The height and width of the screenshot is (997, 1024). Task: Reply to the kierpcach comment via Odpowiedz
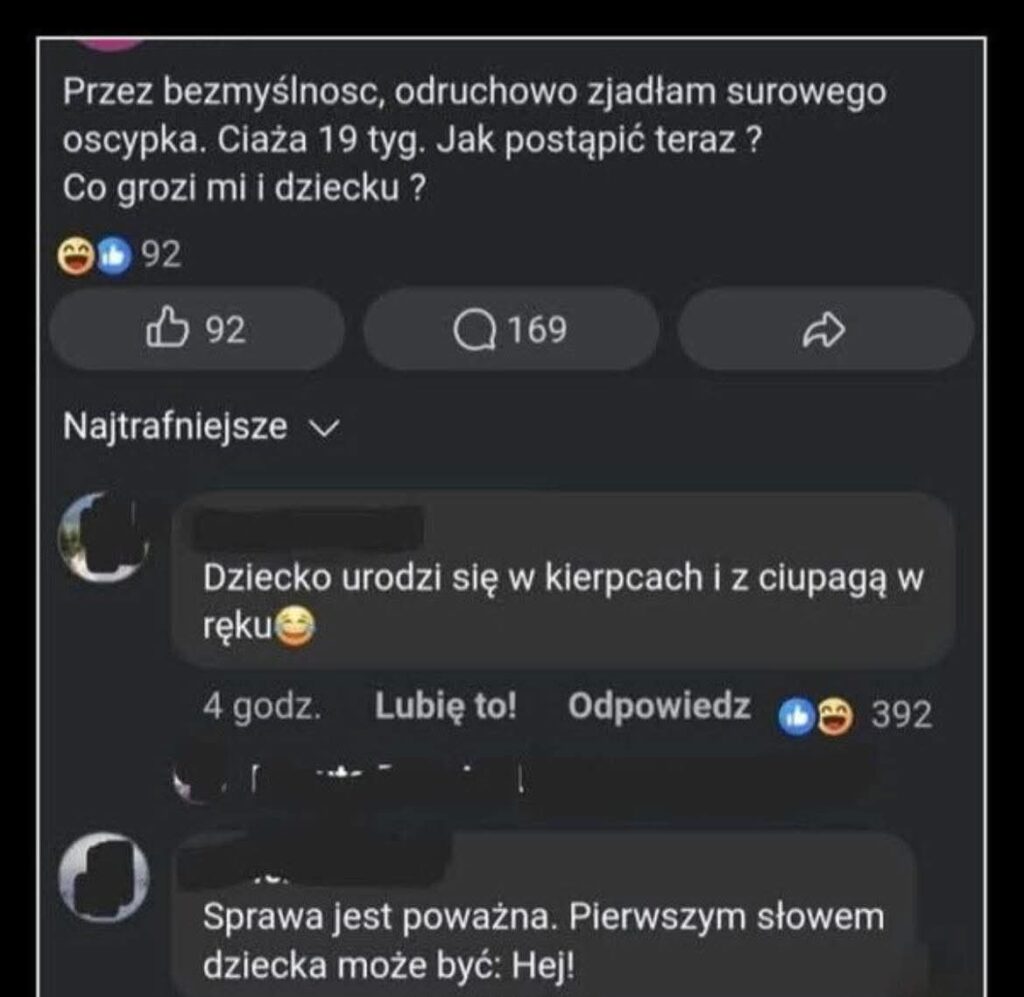pyautogui.click(x=659, y=707)
